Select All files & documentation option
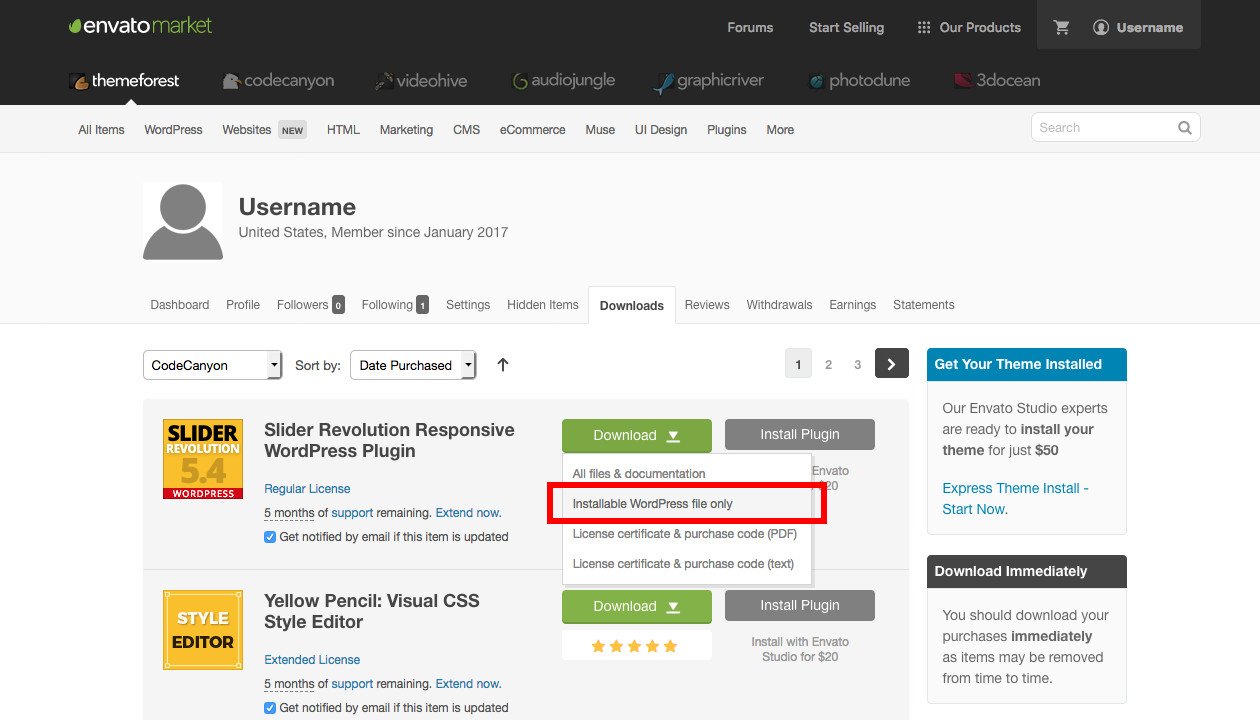 coord(639,474)
